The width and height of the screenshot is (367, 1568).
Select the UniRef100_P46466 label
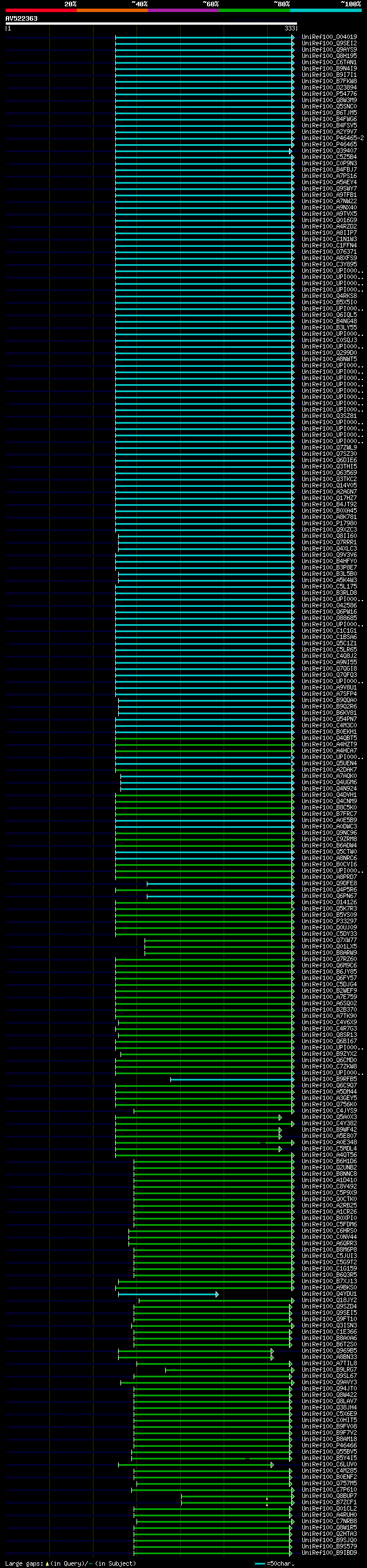coord(329,1446)
